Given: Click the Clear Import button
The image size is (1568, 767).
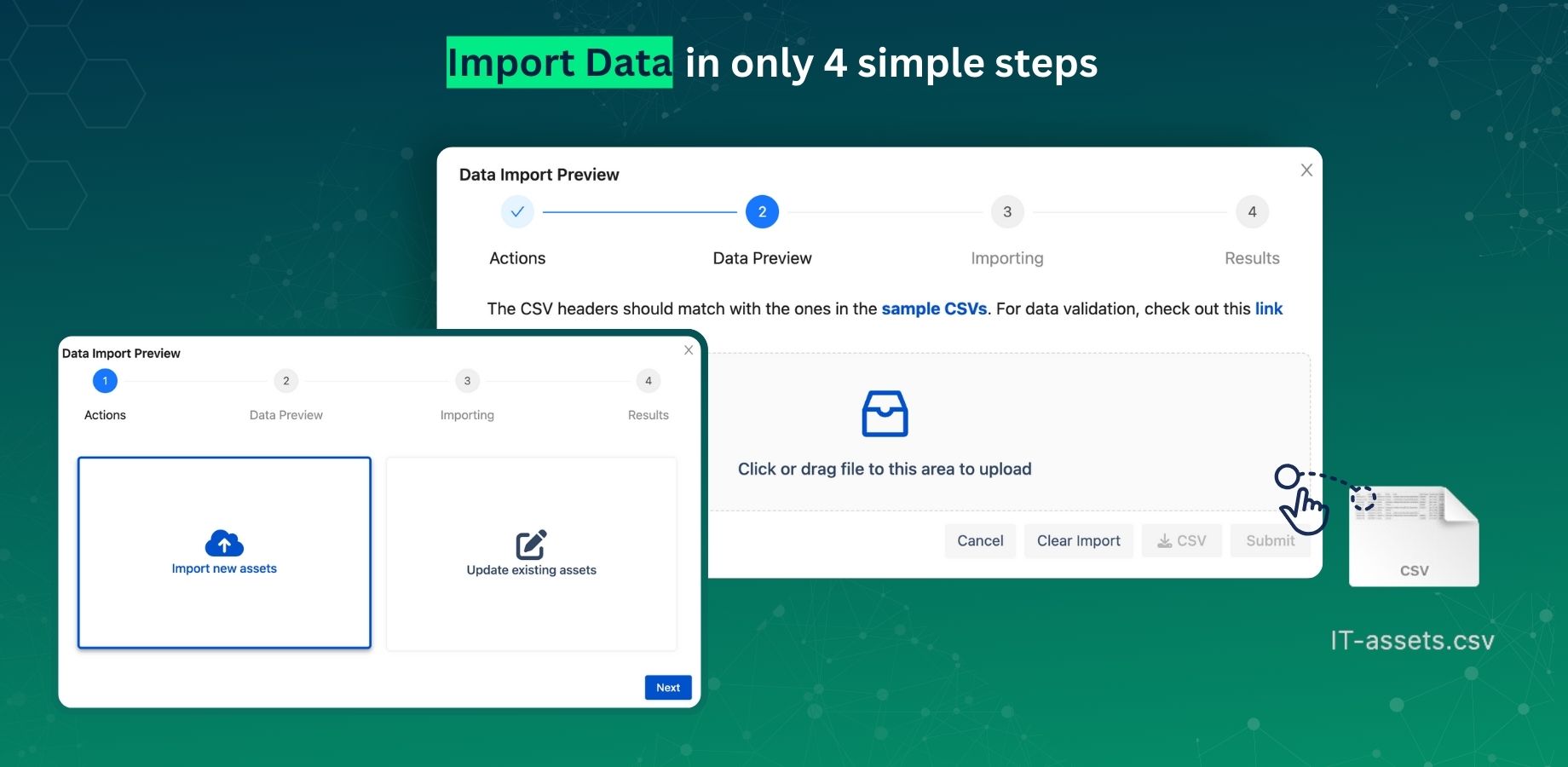Looking at the screenshot, I should coord(1079,541).
